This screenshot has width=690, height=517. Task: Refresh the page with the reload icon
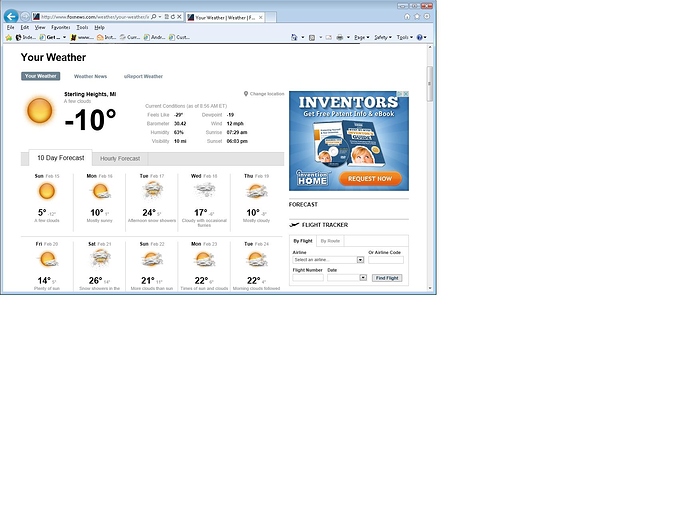click(173, 17)
